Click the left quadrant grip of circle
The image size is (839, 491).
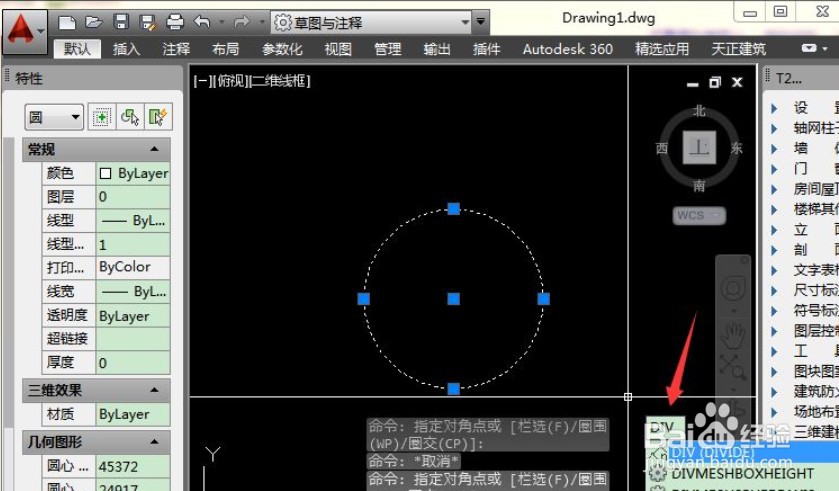point(363,298)
